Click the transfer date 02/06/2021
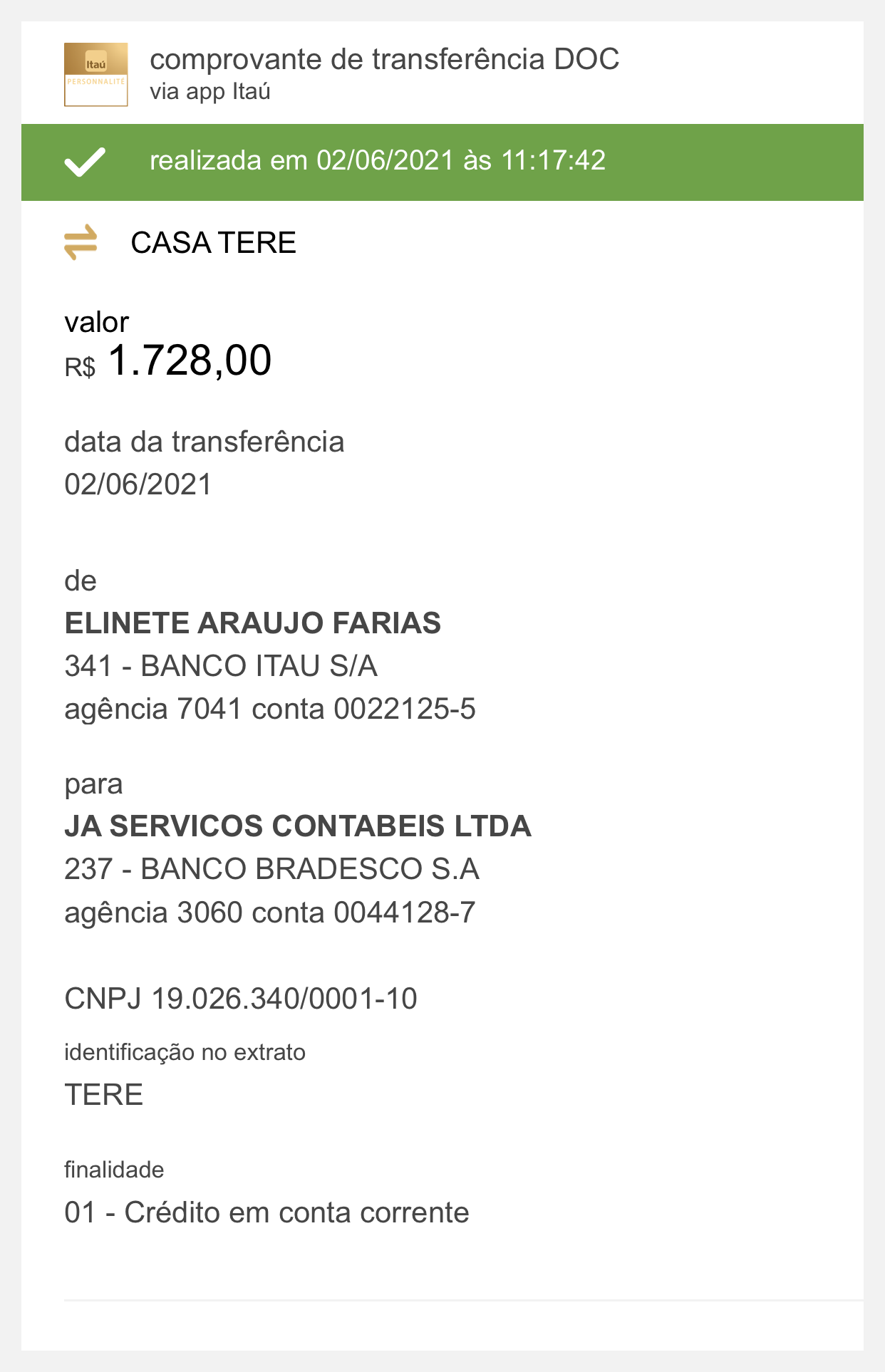885x1372 pixels. tap(138, 484)
